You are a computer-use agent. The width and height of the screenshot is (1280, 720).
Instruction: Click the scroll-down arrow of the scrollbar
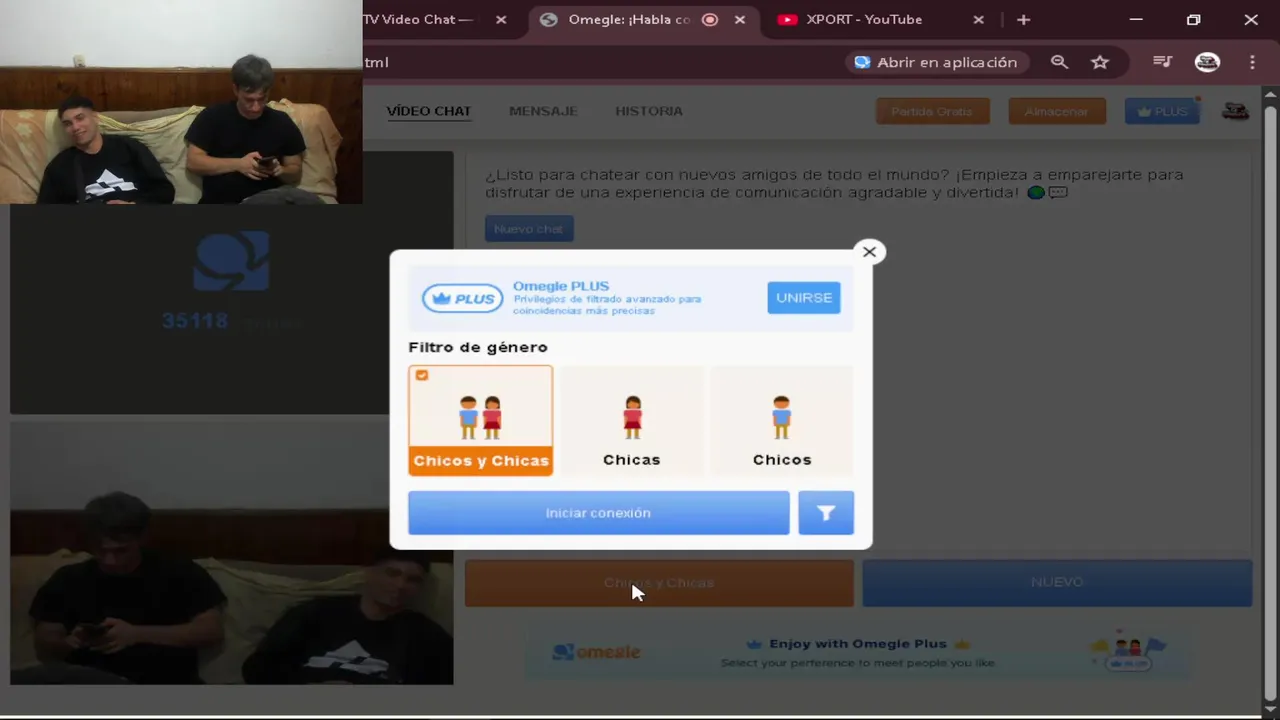pyautogui.click(x=1271, y=709)
